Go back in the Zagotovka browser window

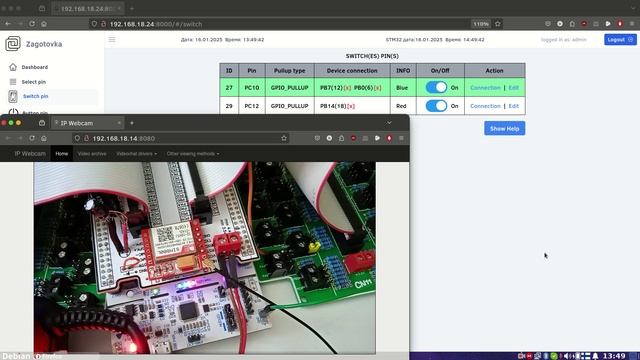8,24
